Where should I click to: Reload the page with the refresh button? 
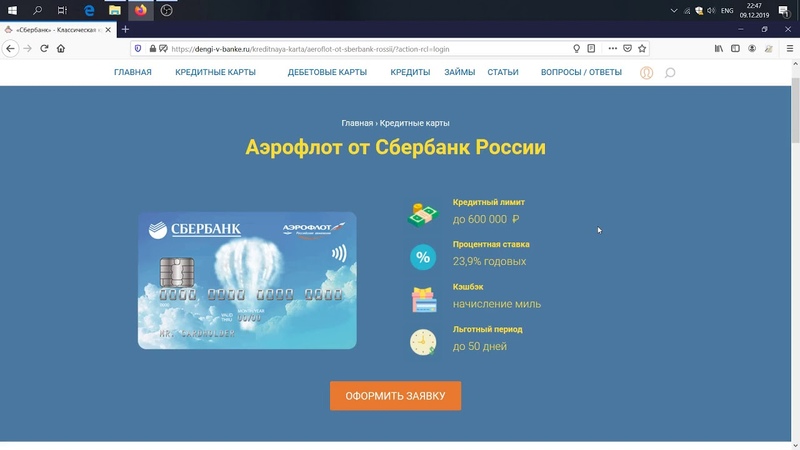(x=44, y=48)
